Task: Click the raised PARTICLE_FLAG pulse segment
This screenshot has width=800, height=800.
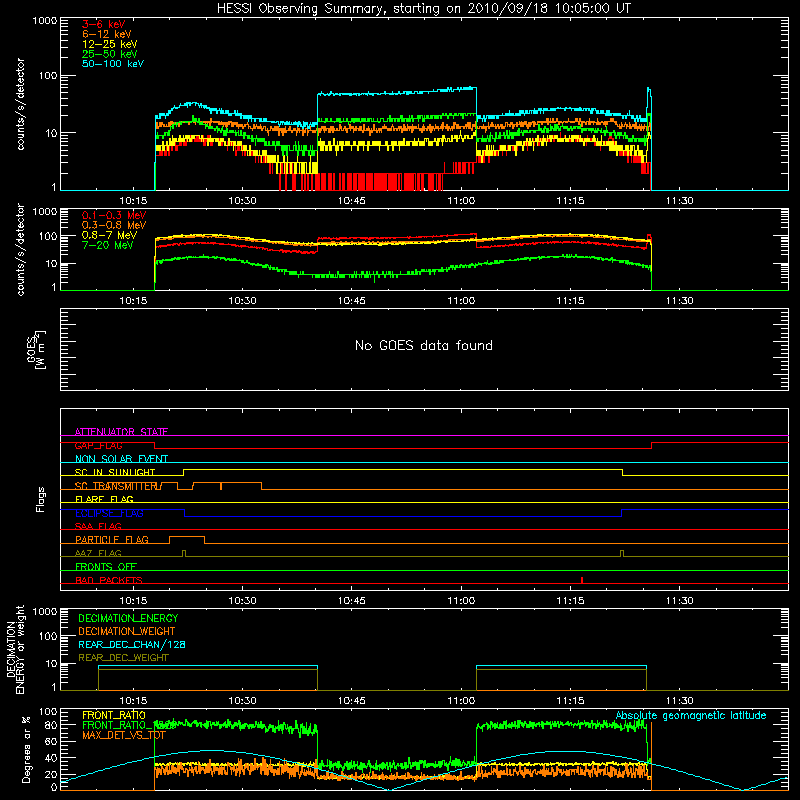Action: point(187,537)
